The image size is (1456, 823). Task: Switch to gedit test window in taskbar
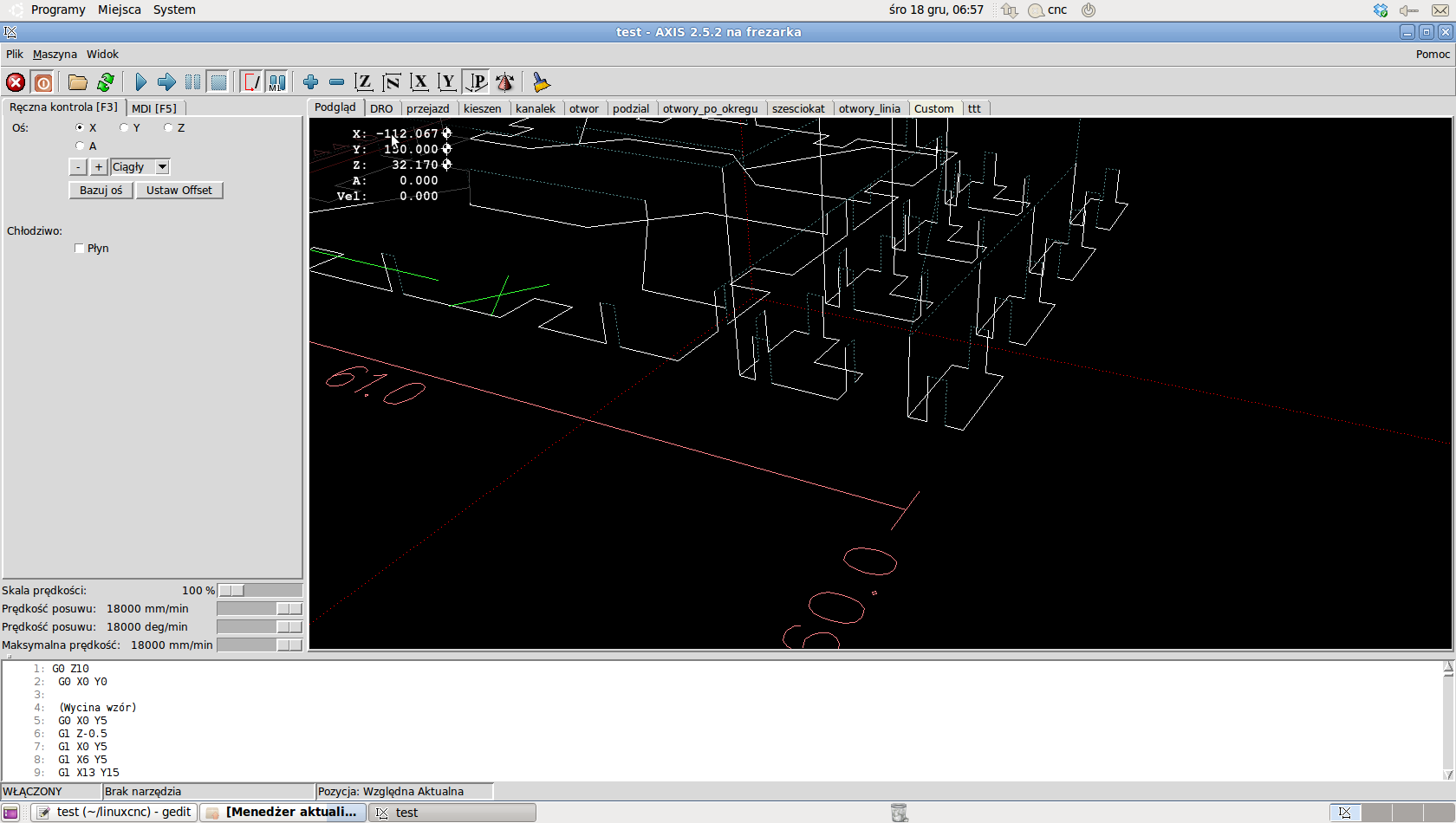[x=114, y=813]
